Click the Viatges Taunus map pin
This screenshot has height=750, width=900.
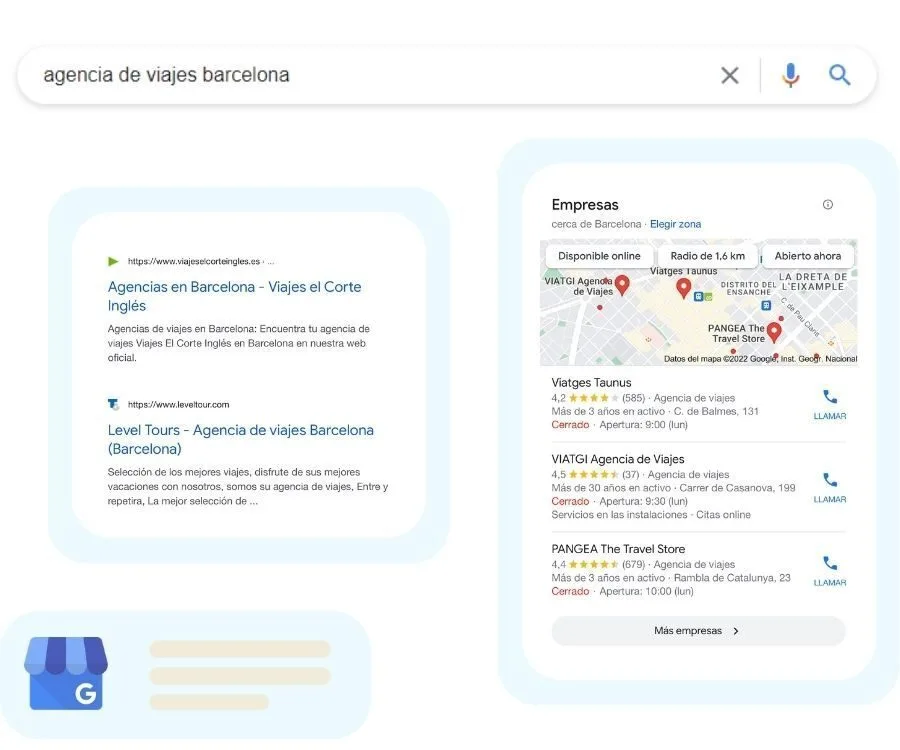pyautogui.click(x=683, y=287)
